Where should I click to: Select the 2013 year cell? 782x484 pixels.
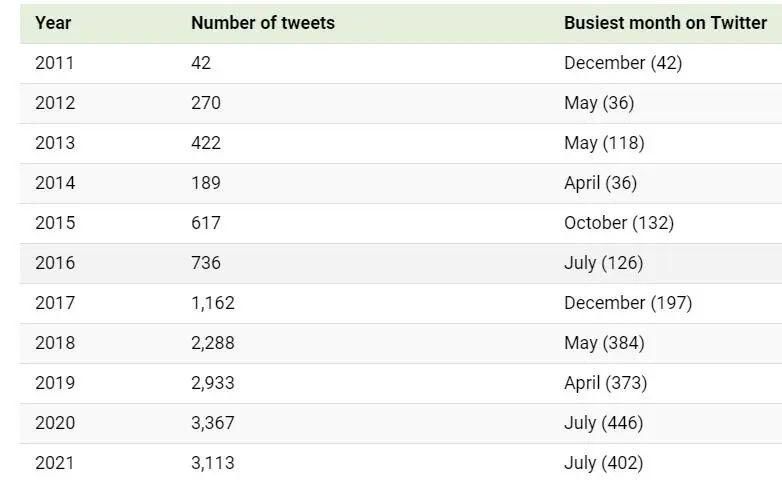pos(55,143)
